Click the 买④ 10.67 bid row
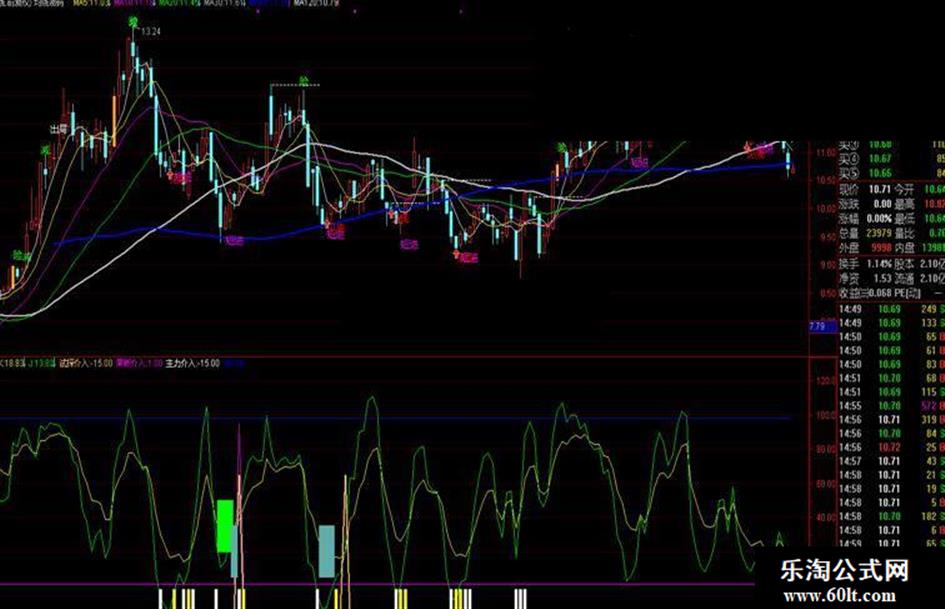 click(892, 159)
